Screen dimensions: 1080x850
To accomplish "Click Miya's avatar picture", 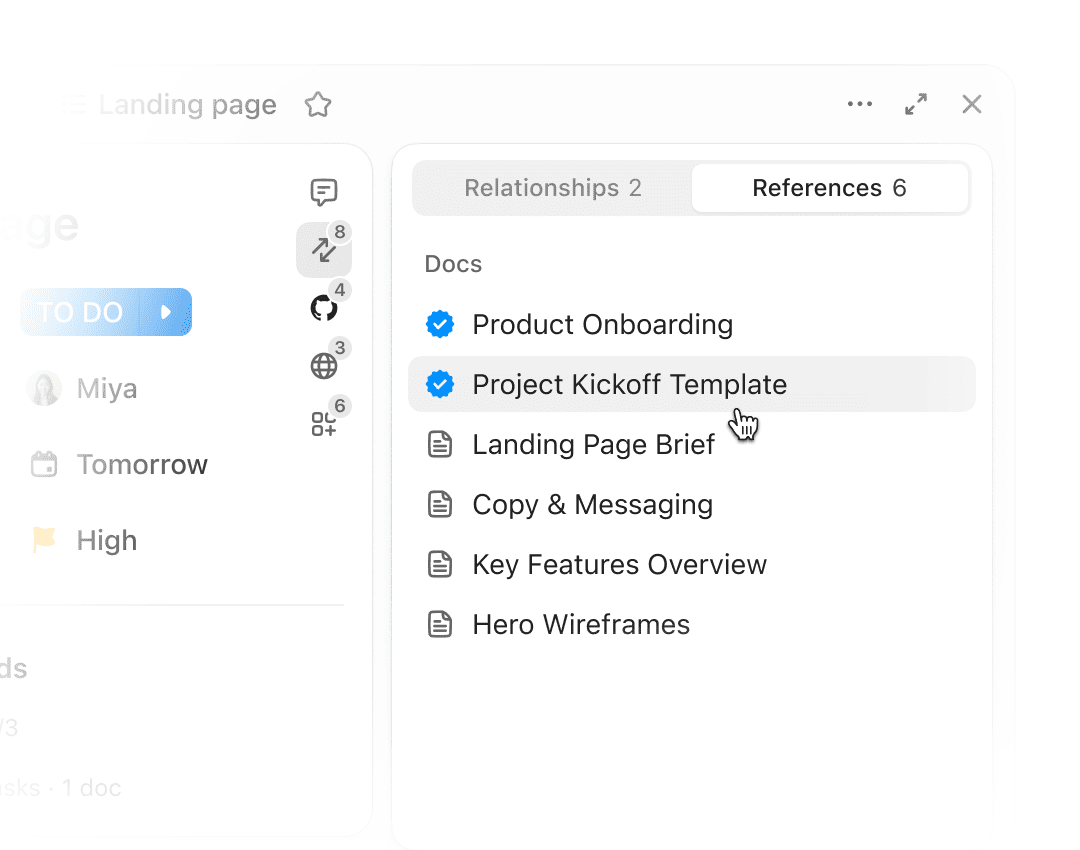I will [x=44, y=388].
